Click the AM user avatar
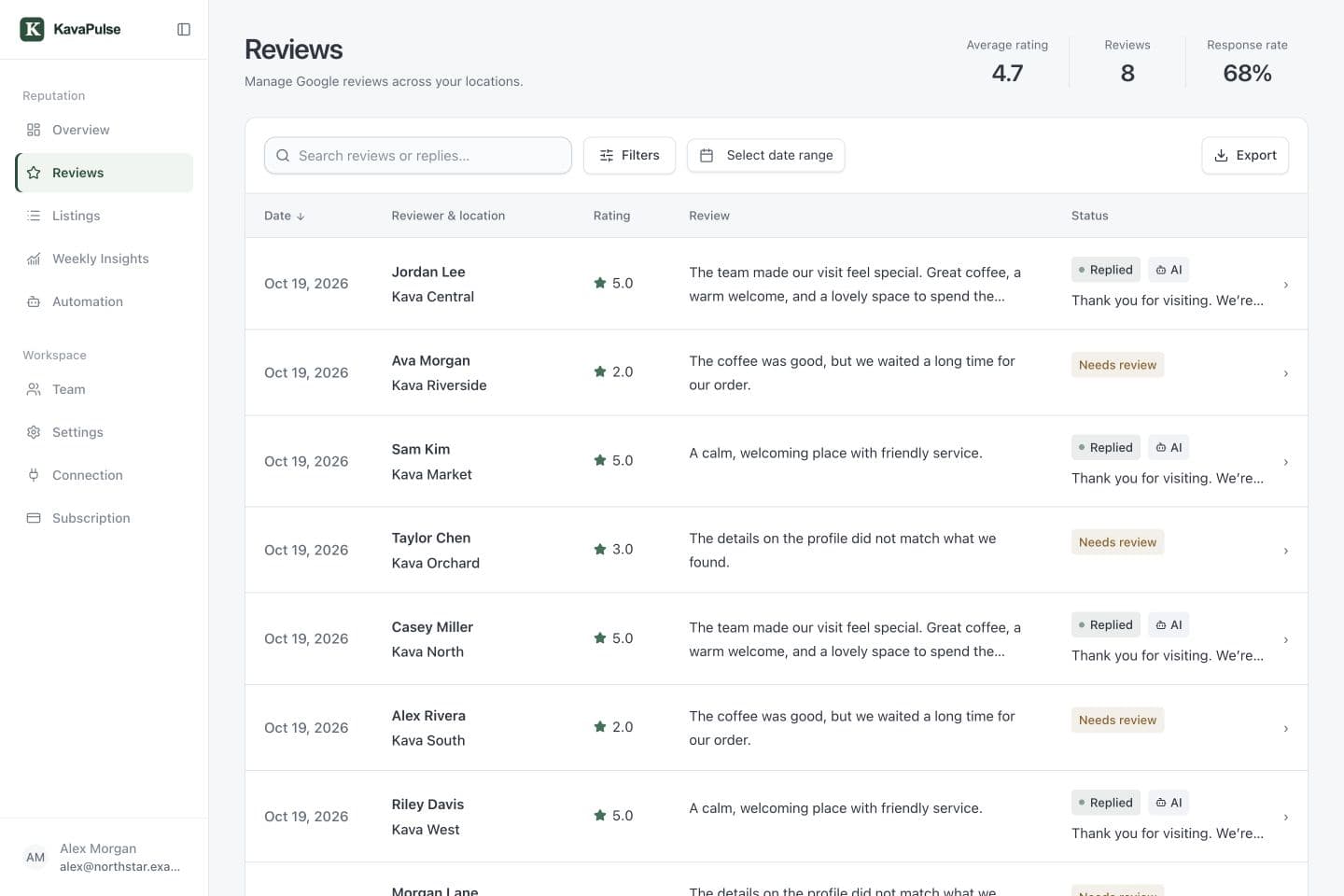Screen dimensions: 1344x896 tap(35, 857)
